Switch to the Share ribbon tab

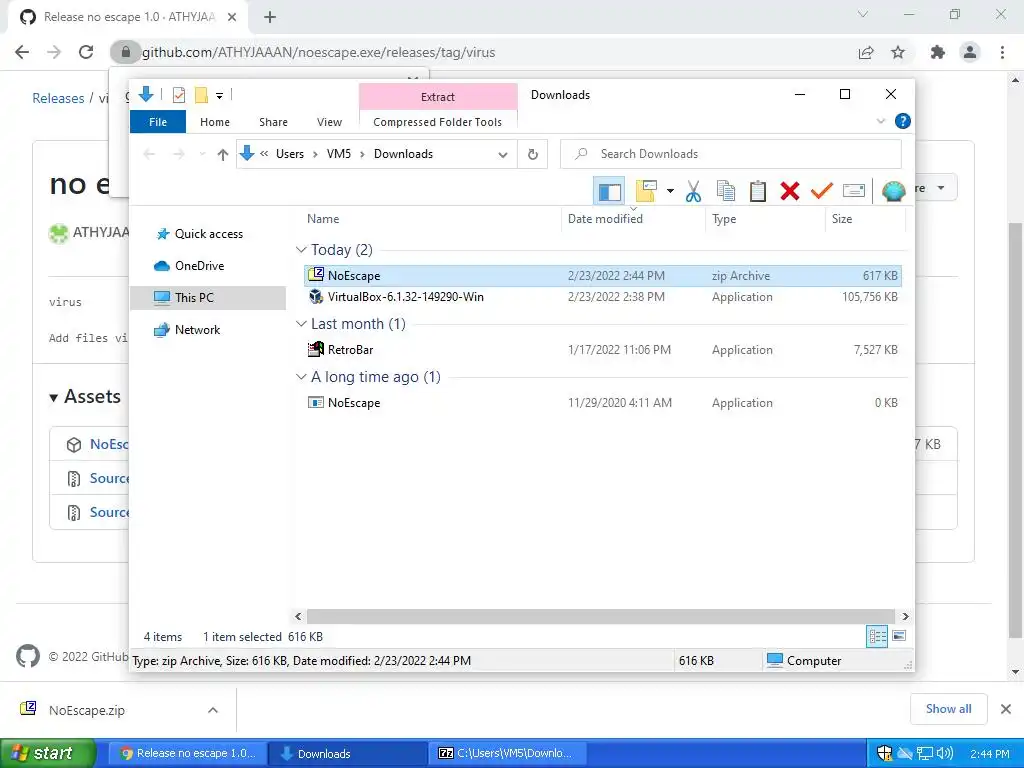pos(273,122)
